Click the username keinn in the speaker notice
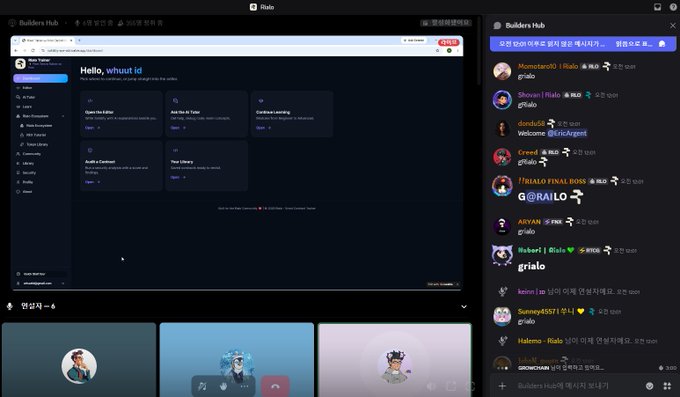Viewport: 680px width, 397px height. (x=531, y=292)
